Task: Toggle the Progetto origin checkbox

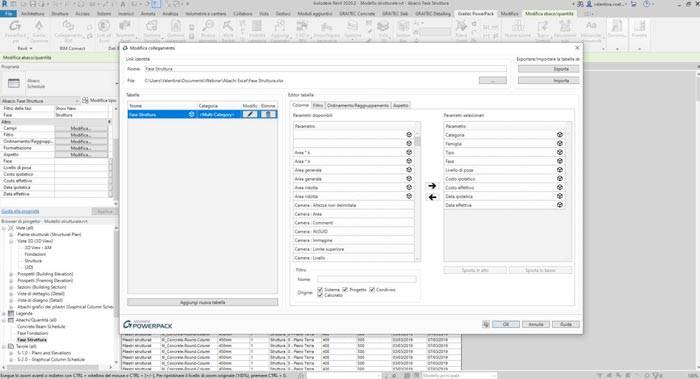Action: pyautogui.click(x=345, y=290)
